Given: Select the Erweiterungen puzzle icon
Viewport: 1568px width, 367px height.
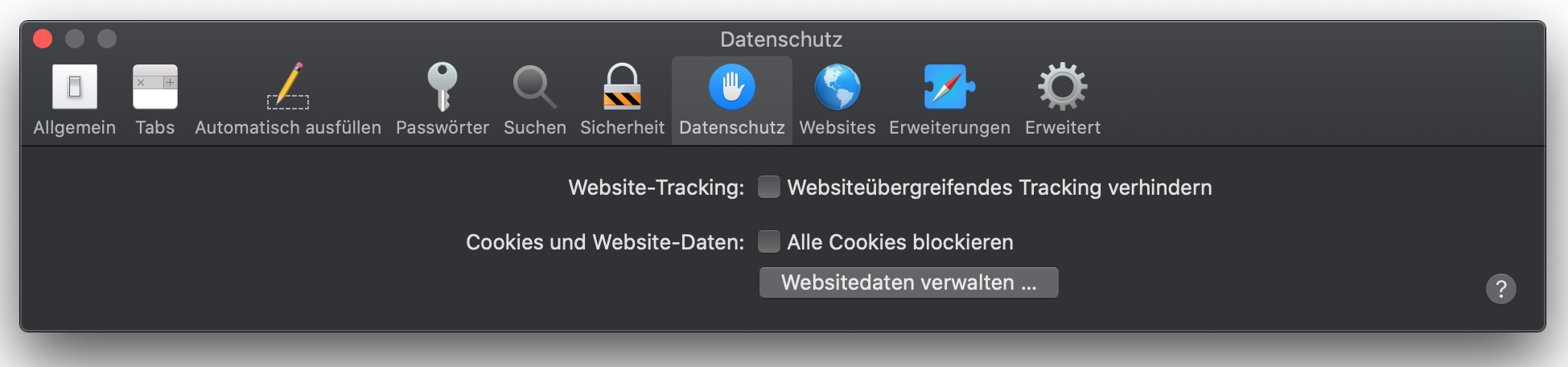Looking at the screenshot, I should (x=949, y=87).
